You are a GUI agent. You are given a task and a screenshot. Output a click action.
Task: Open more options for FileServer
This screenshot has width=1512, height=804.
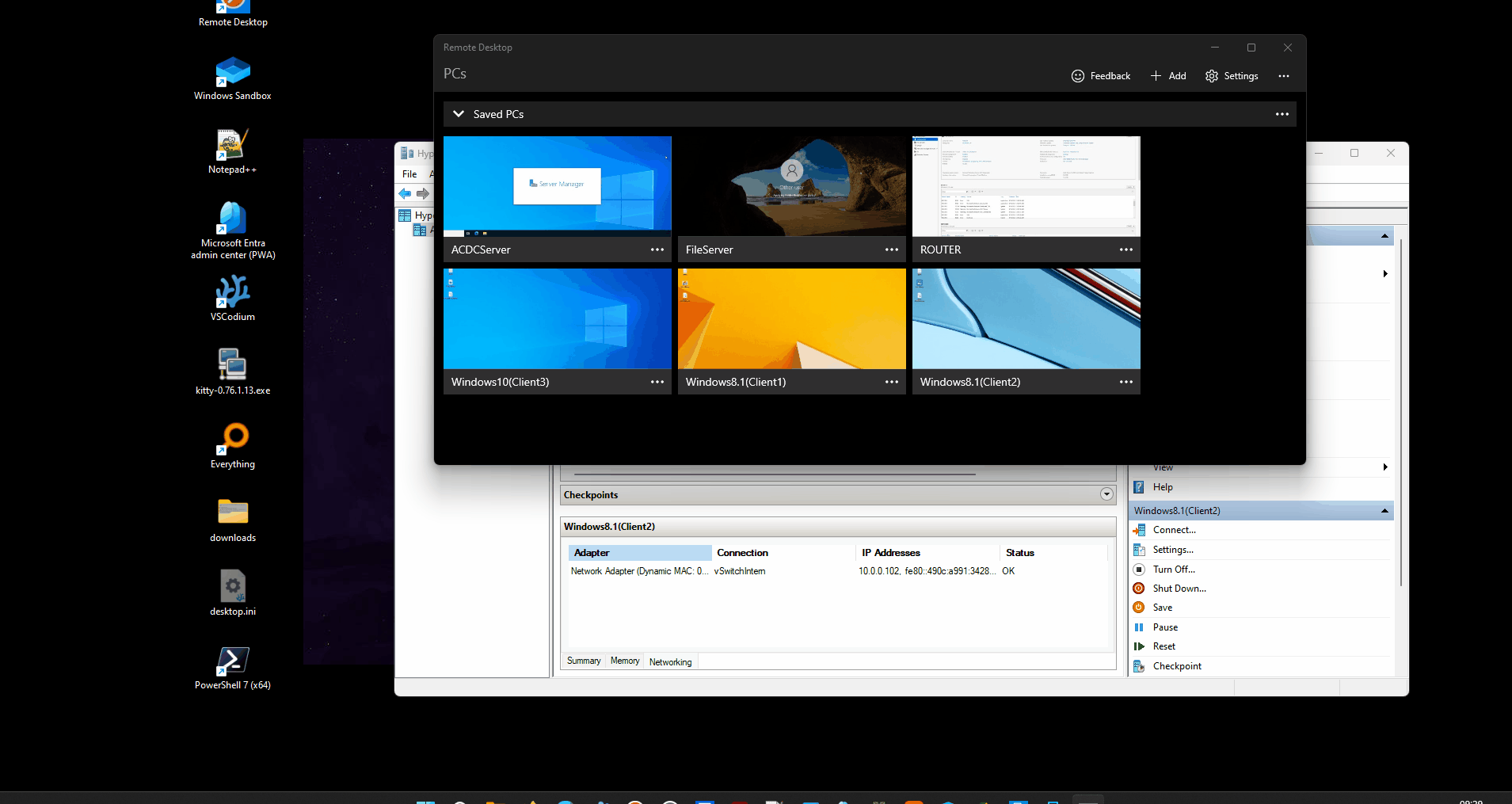892,250
